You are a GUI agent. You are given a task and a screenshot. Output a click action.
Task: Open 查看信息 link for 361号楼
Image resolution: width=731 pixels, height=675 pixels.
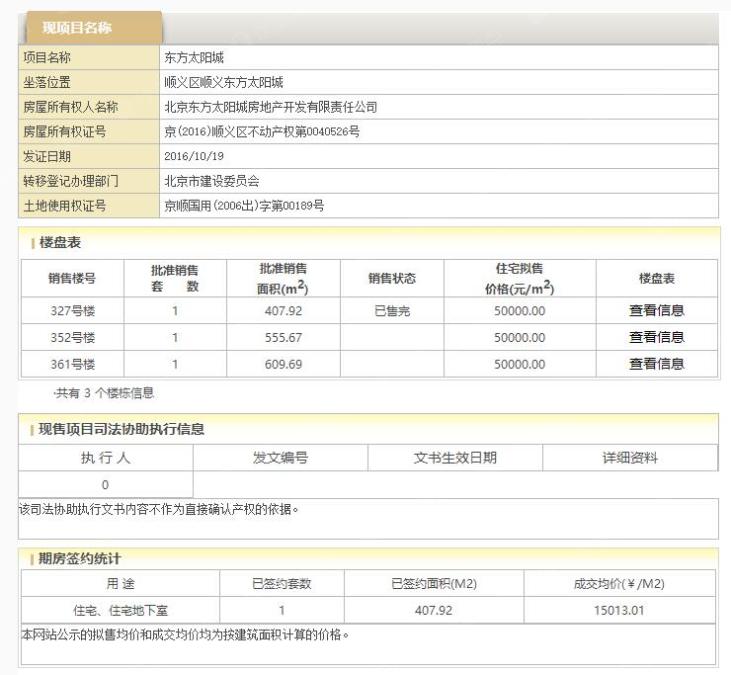(656, 364)
